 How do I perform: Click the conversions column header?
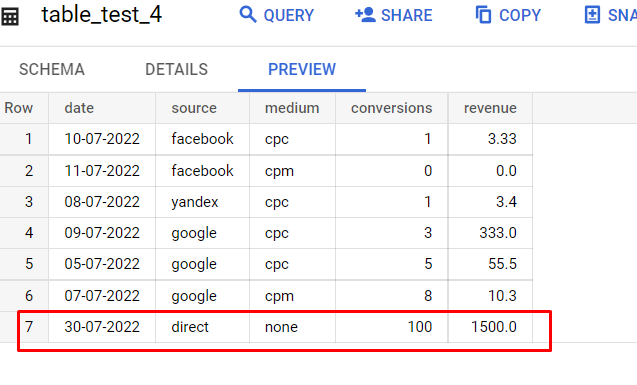(392, 108)
